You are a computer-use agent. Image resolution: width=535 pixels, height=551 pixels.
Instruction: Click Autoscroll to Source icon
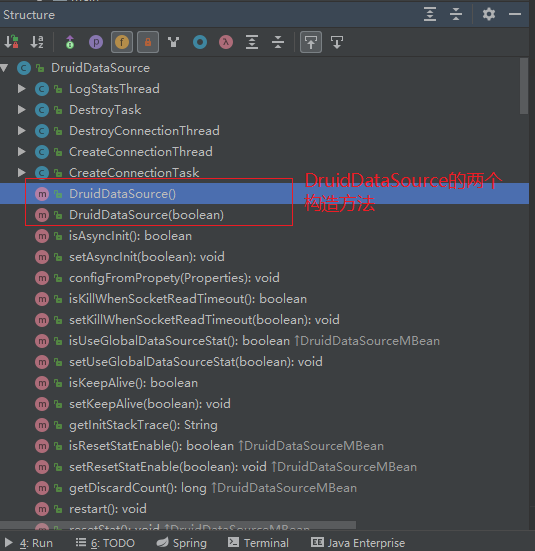(x=311, y=42)
